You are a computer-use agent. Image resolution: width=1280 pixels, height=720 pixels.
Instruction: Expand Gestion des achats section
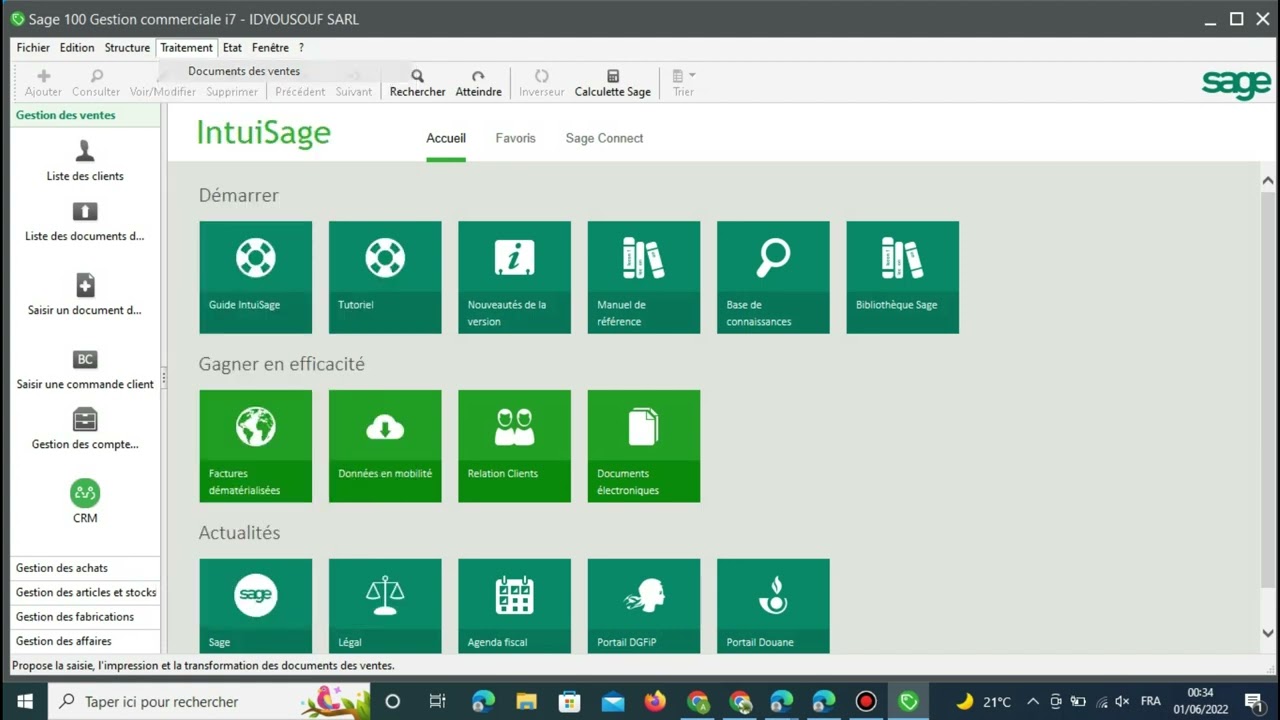click(85, 568)
